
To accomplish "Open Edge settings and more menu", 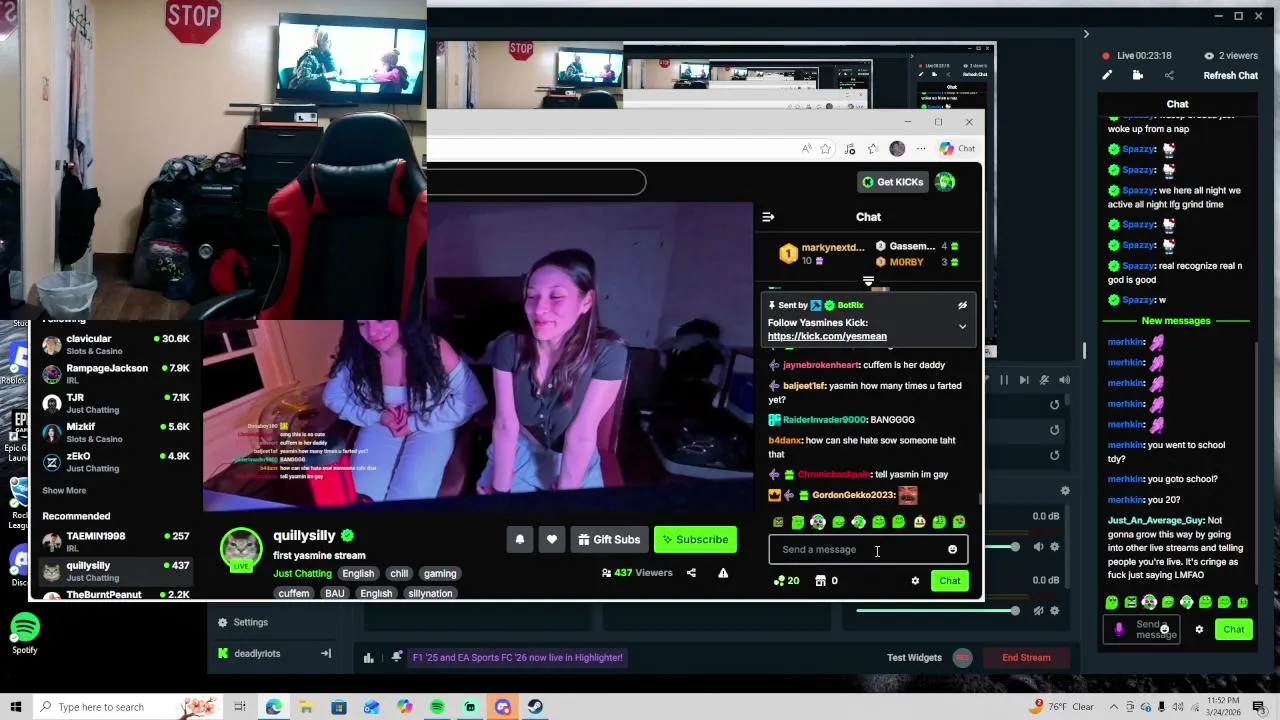I will pyautogui.click(x=921, y=149).
